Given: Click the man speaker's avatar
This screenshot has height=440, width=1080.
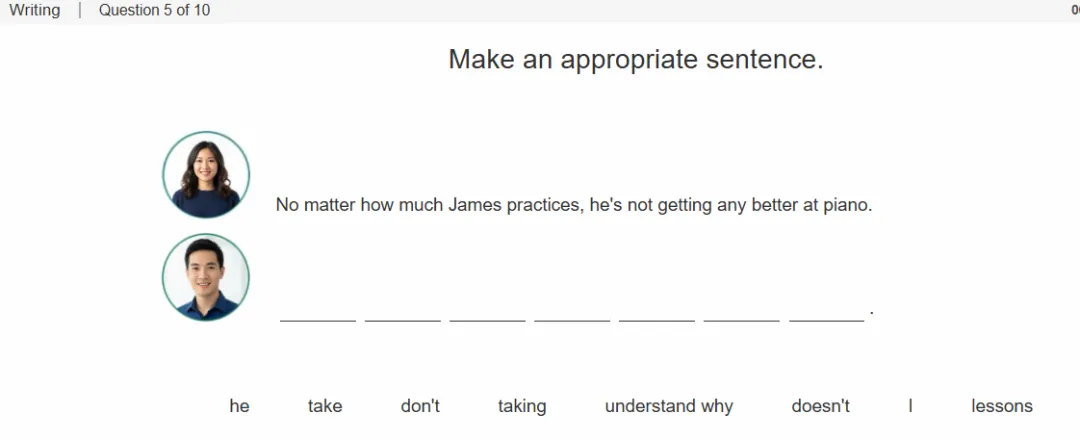Looking at the screenshot, I should click(x=206, y=277).
